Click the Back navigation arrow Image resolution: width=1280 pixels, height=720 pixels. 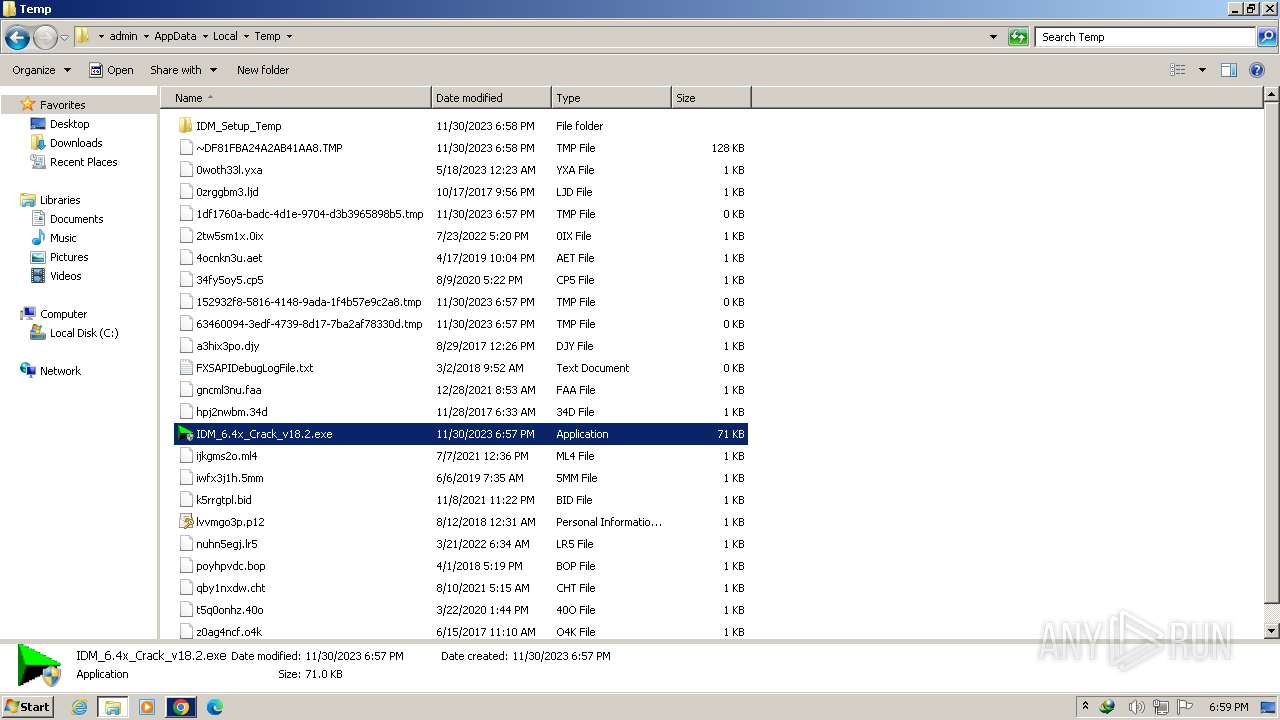click(x=17, y=38)
